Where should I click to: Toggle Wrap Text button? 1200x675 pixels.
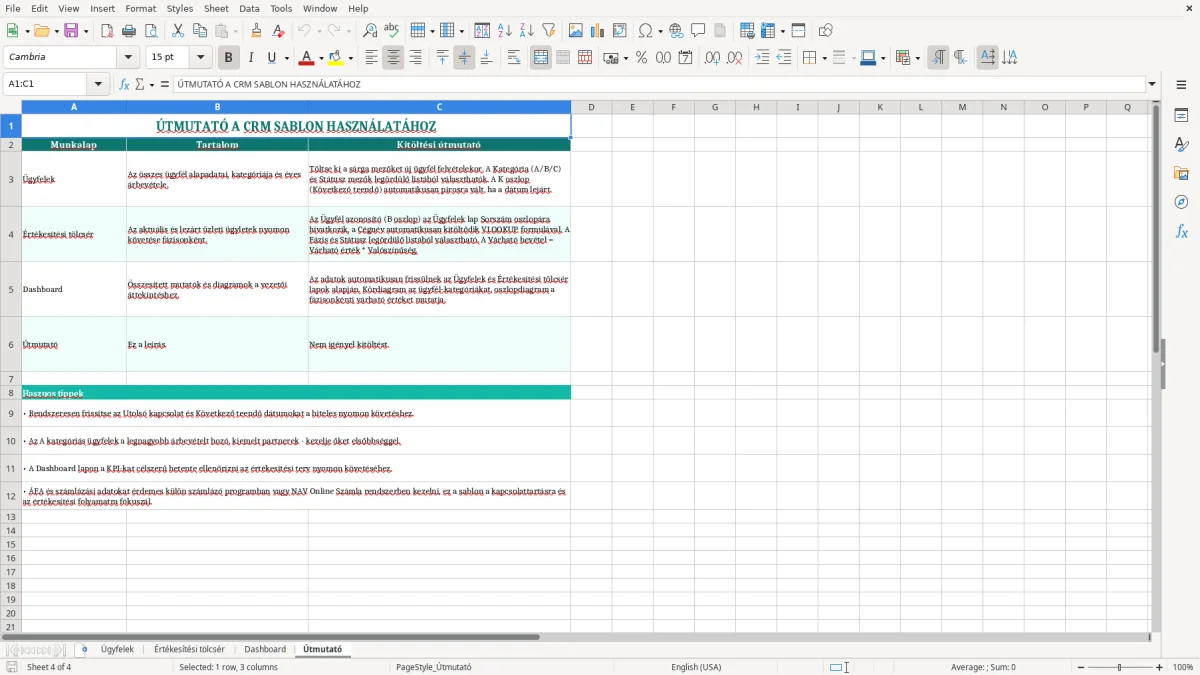514,58
